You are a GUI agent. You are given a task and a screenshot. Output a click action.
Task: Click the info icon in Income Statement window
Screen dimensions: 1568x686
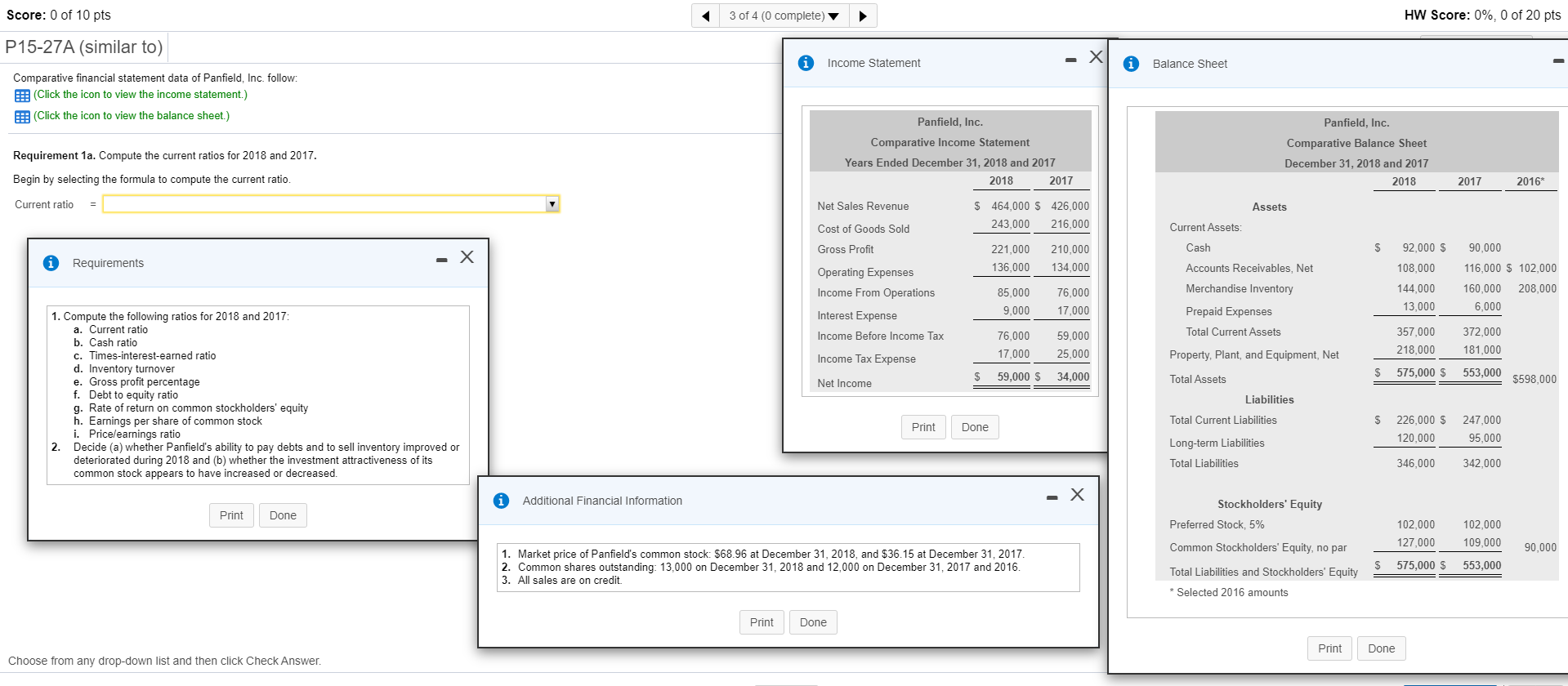(806, 63)
